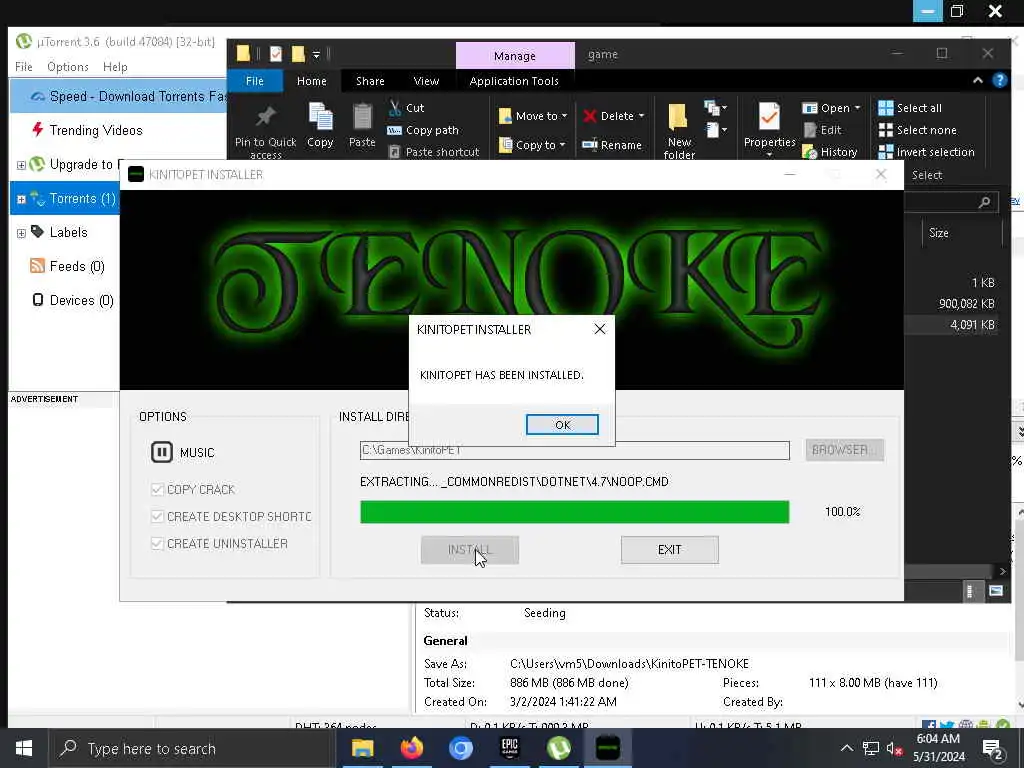The width and height of the screenshot is (1024, 768).
Task: Click the Explorer search magnifier icon
Action: (x=984, y=202)
